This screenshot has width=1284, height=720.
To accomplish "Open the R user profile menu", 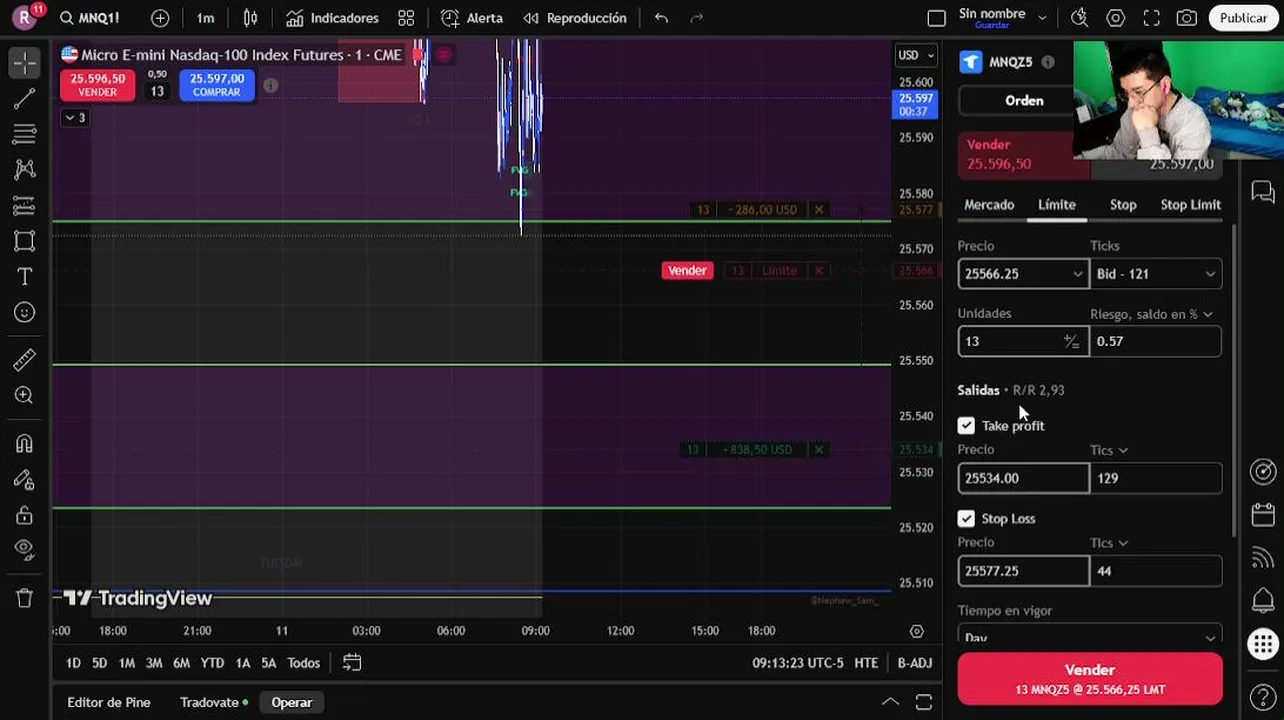I will coord(25,18).
